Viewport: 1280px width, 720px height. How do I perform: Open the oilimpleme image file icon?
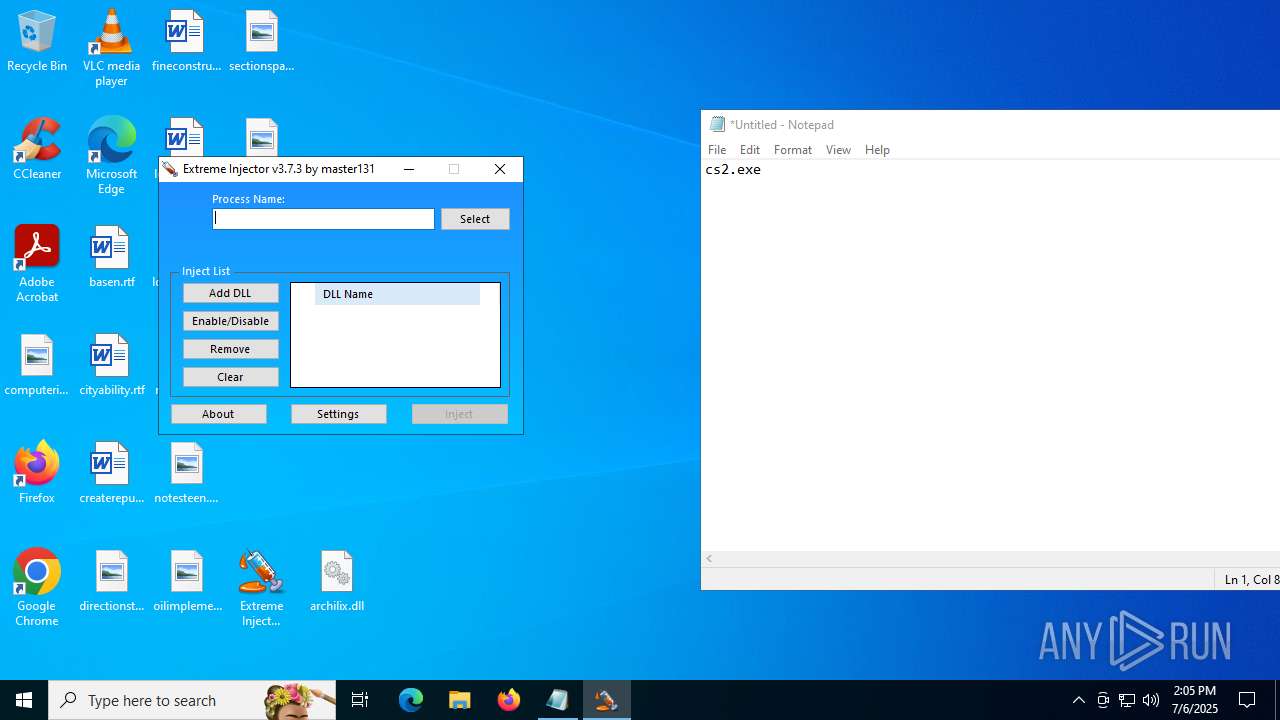186,581
